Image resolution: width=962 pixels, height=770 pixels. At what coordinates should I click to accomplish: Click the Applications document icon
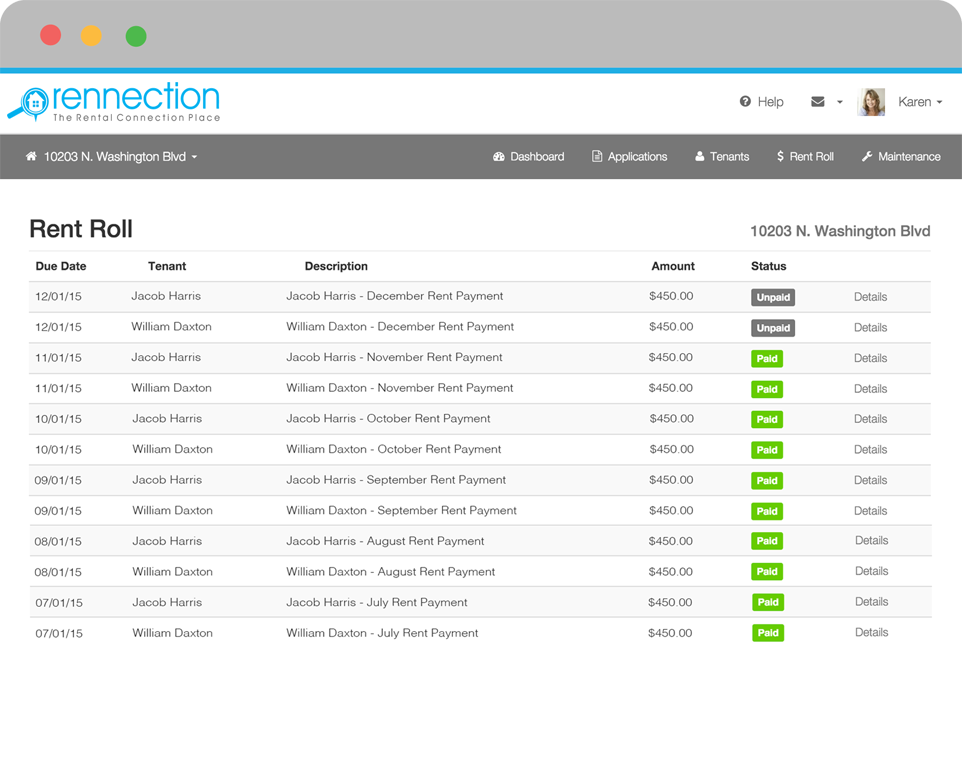[x=597, y=157]
